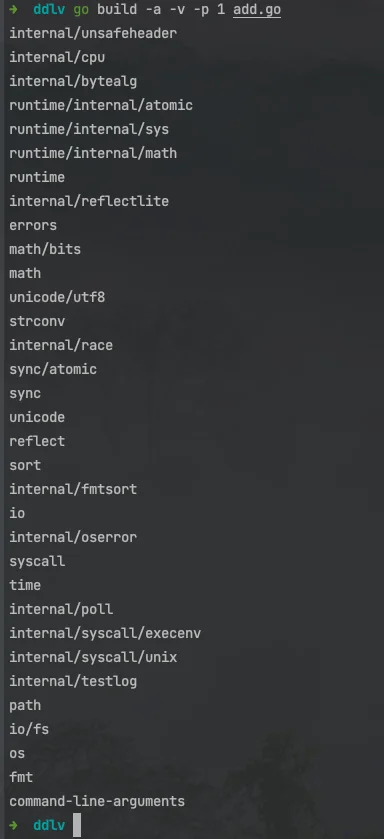Click the internal/fmtsort line
Screen dimensions: 384x839
[x=73, y=489]
